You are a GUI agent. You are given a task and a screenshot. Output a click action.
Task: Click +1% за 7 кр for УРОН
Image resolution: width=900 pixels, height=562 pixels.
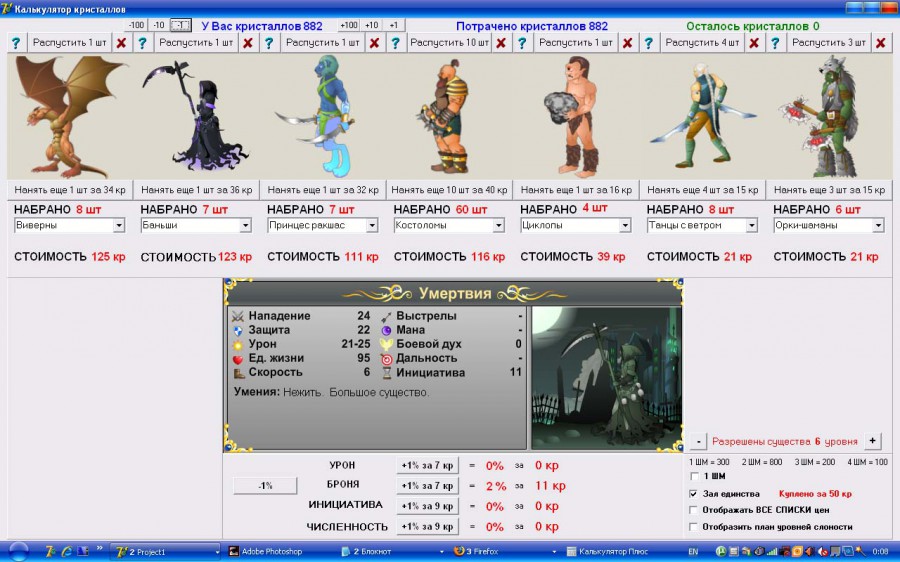tap(427, 466)
